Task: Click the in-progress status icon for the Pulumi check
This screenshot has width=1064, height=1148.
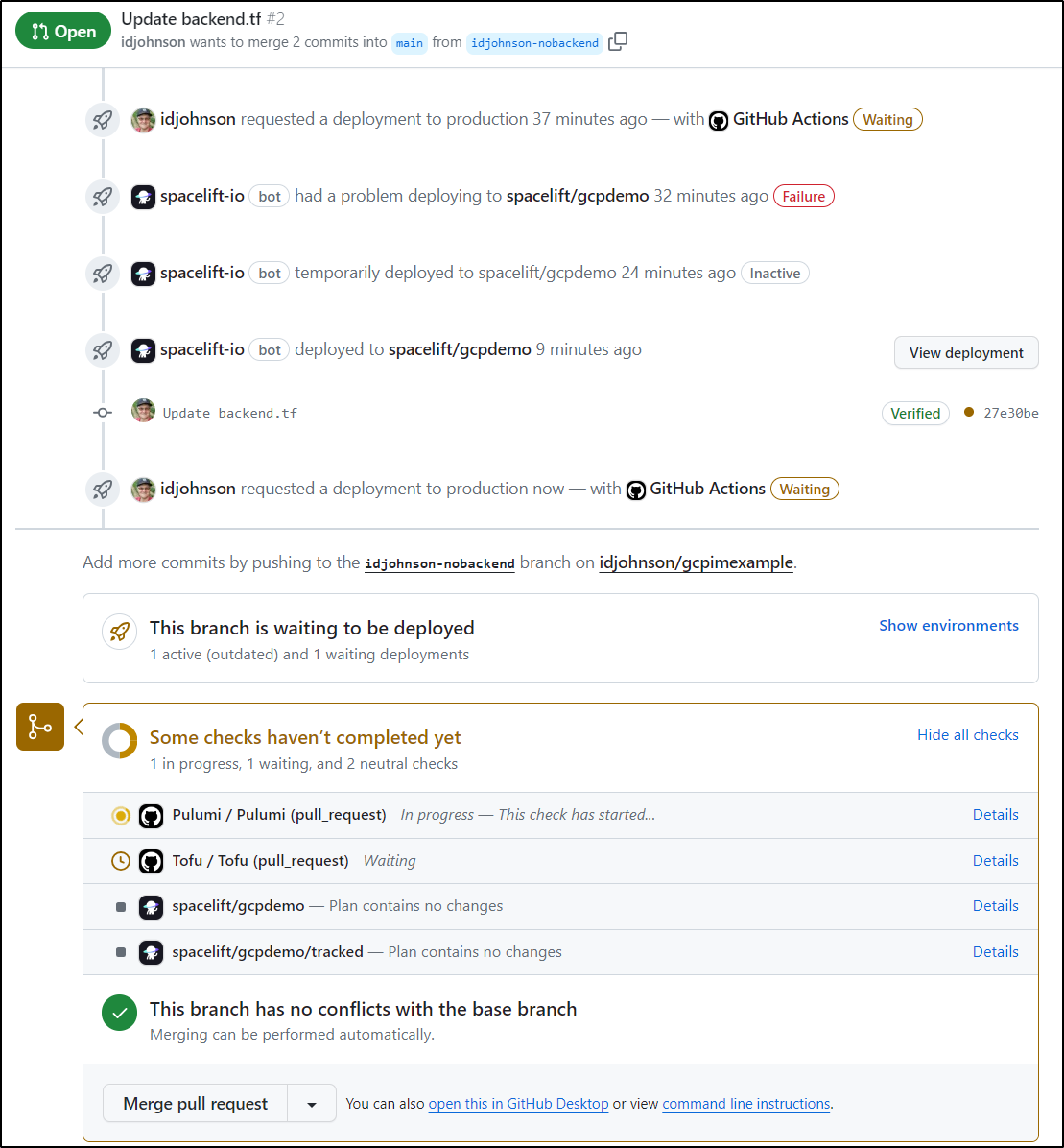Action: pos(121,816)
